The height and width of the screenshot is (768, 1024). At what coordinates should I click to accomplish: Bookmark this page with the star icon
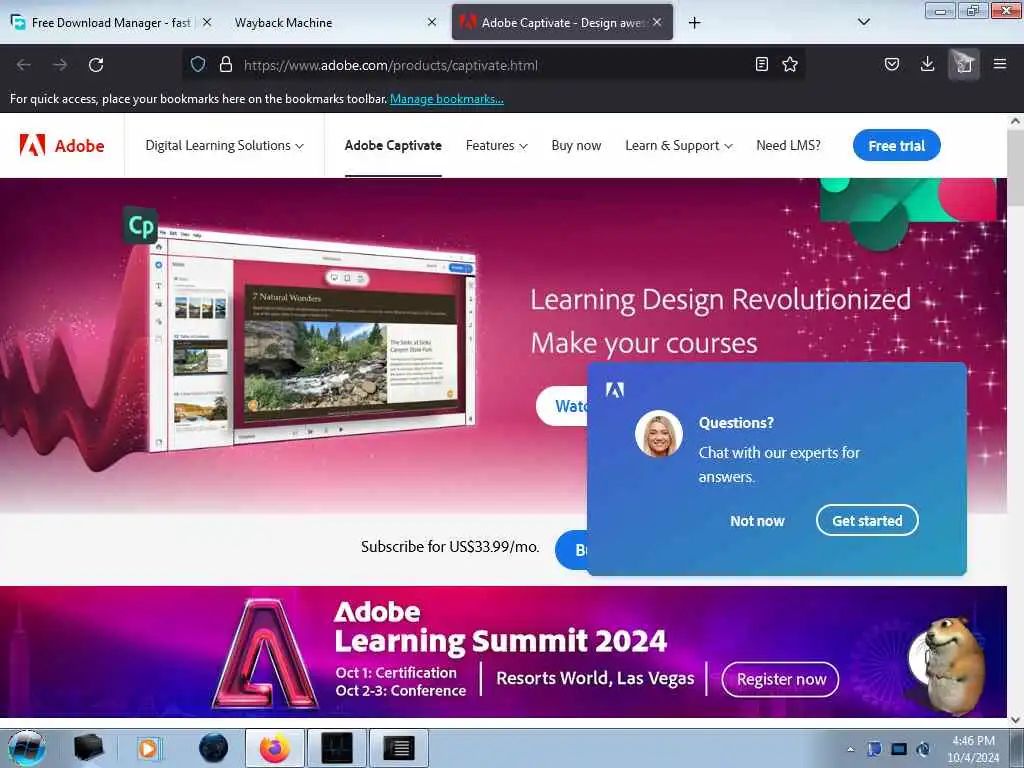[790, 64]
